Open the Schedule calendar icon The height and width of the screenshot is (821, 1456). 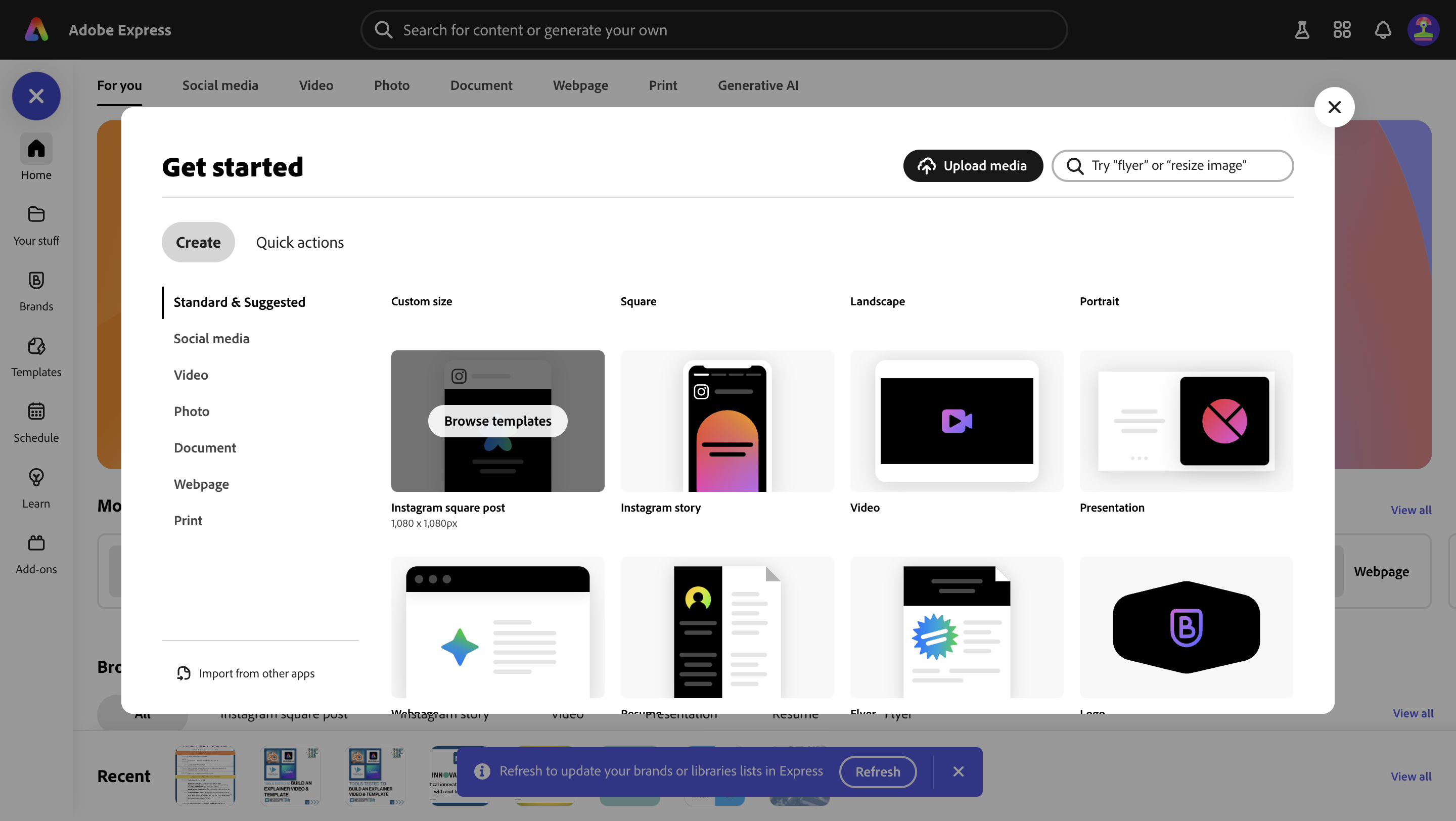pyautogui.click(x=36, y=412)
